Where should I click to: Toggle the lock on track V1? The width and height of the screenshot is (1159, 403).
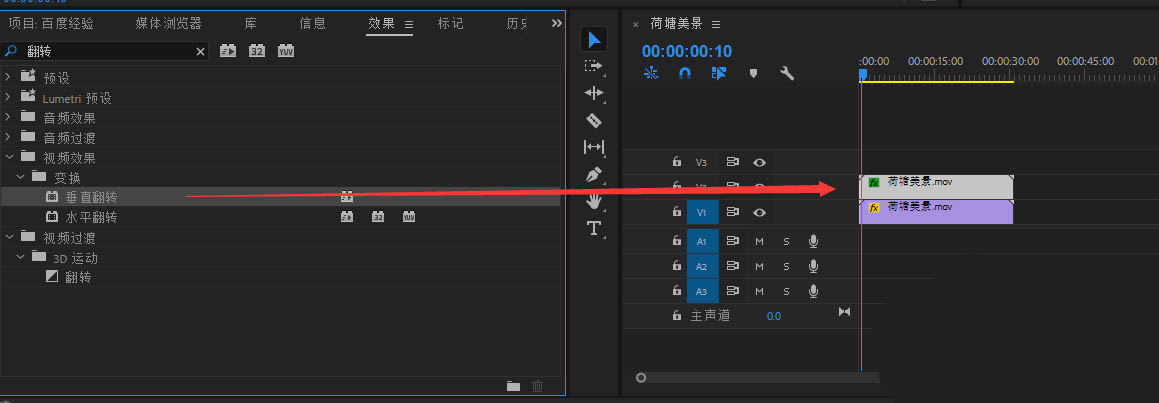point(676,212)
